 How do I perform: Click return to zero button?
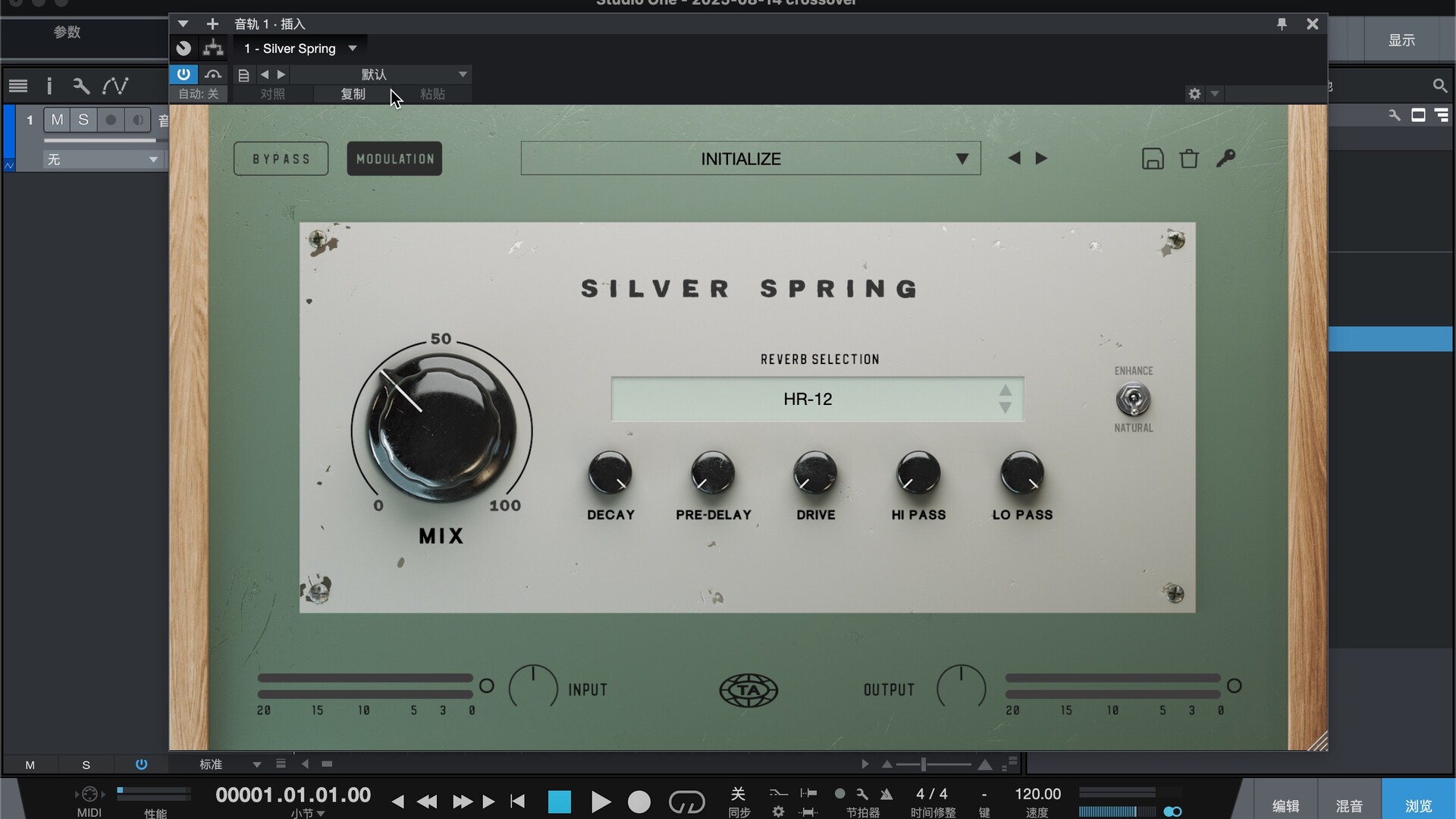pyautogui.click(x=518, y=801)
